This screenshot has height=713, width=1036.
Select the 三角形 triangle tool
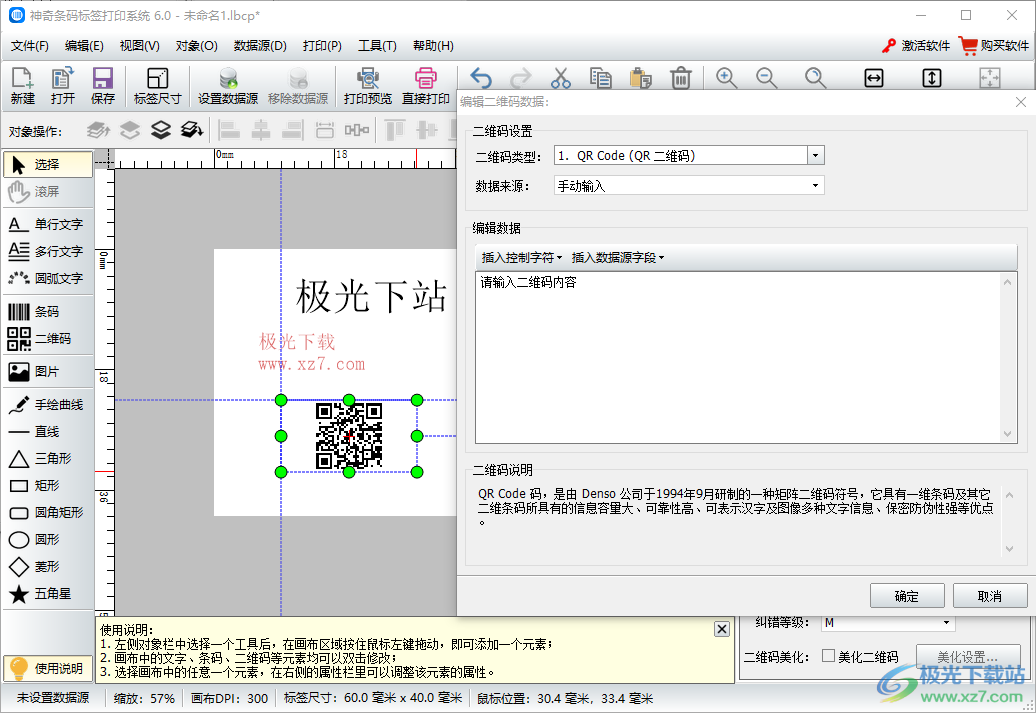pos(48,459)
